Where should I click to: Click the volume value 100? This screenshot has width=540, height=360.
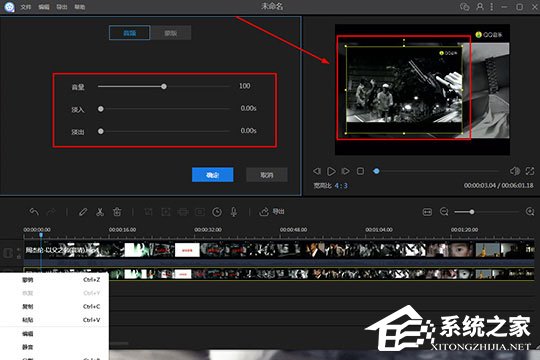point(245,86)
